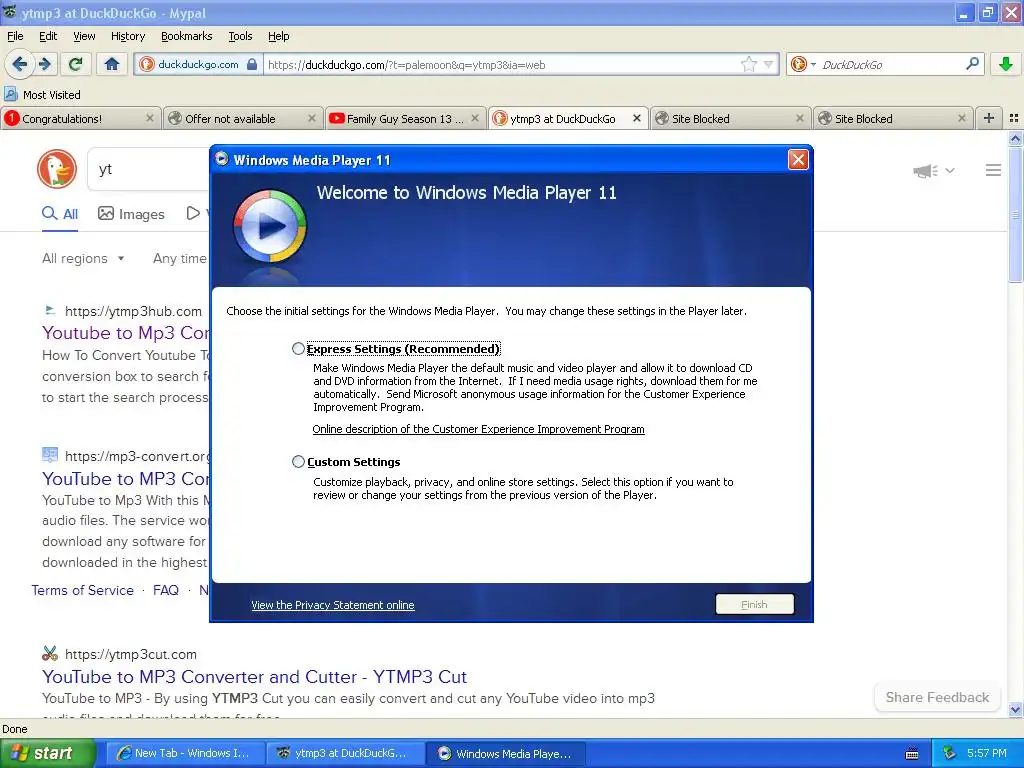Open Downloads with green arrow icon
The height and width of the screenshot is (768, 1024).
(1006, 64)
